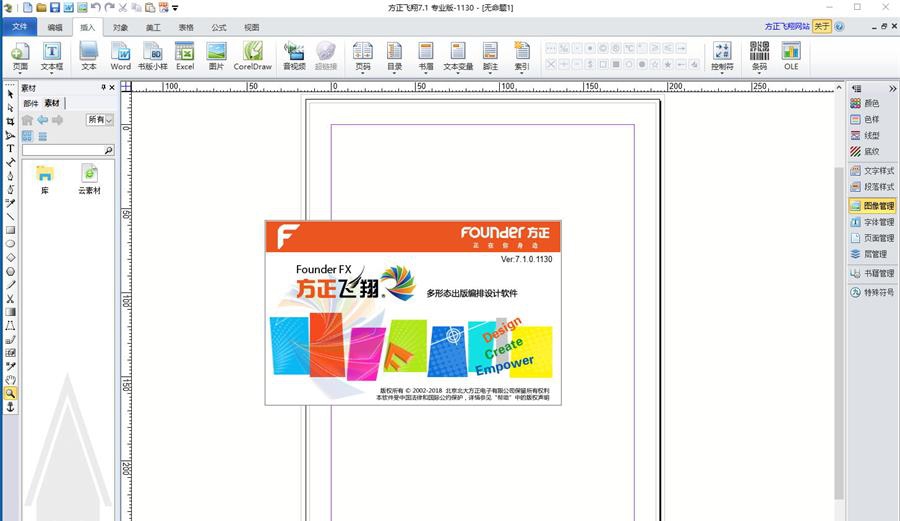The height and width of the screenshot is (521, 900).
Task: Select the magnifier zoom tool
Action: pos(10,394)
